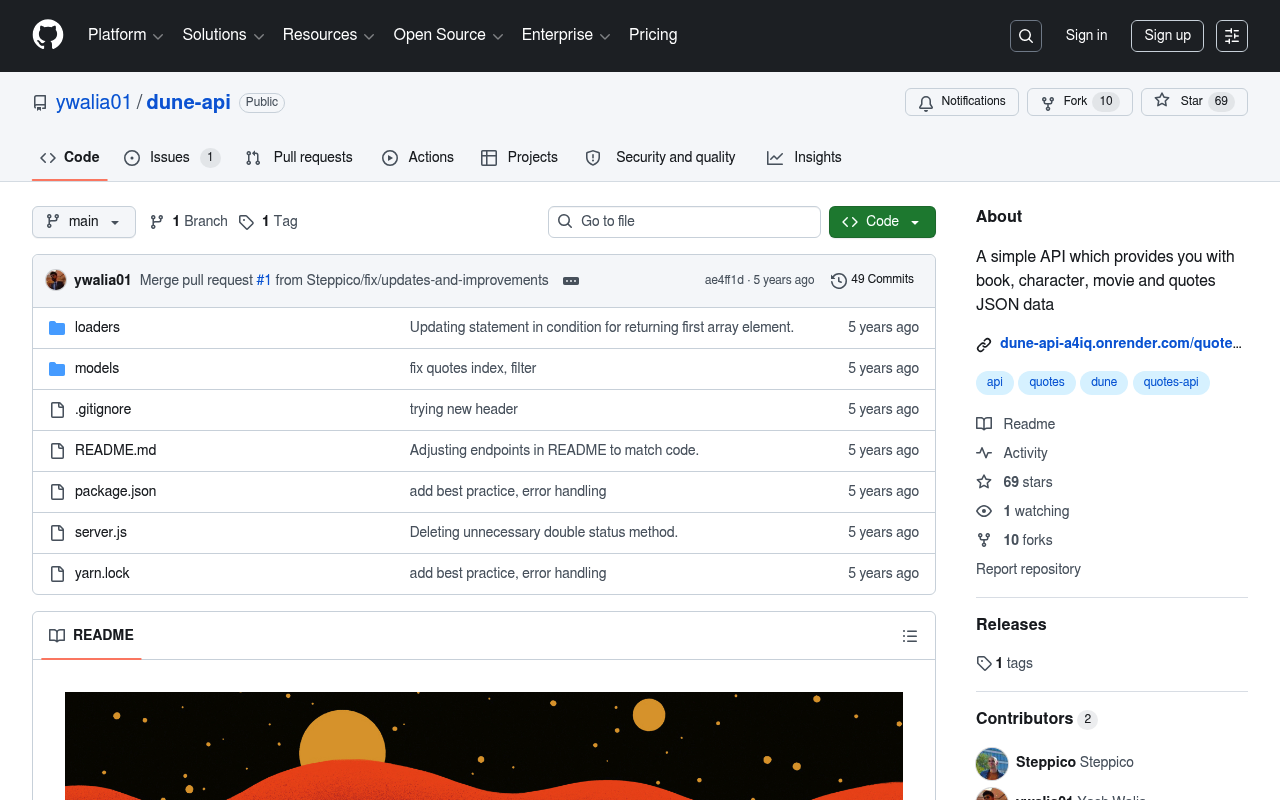Click the search magnifier icon in header
This screenshot has height=800, width=1280.
pos(1026,36)
